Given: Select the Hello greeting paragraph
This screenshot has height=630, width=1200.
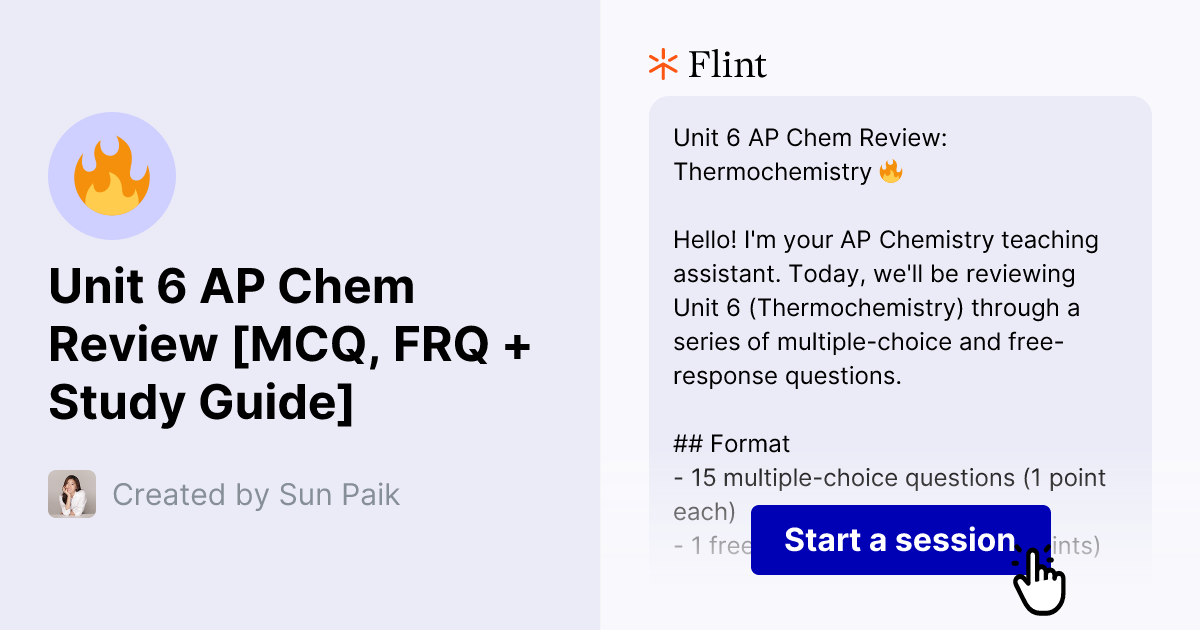Looking at the screenshot, I should click(x=885, y=307).
